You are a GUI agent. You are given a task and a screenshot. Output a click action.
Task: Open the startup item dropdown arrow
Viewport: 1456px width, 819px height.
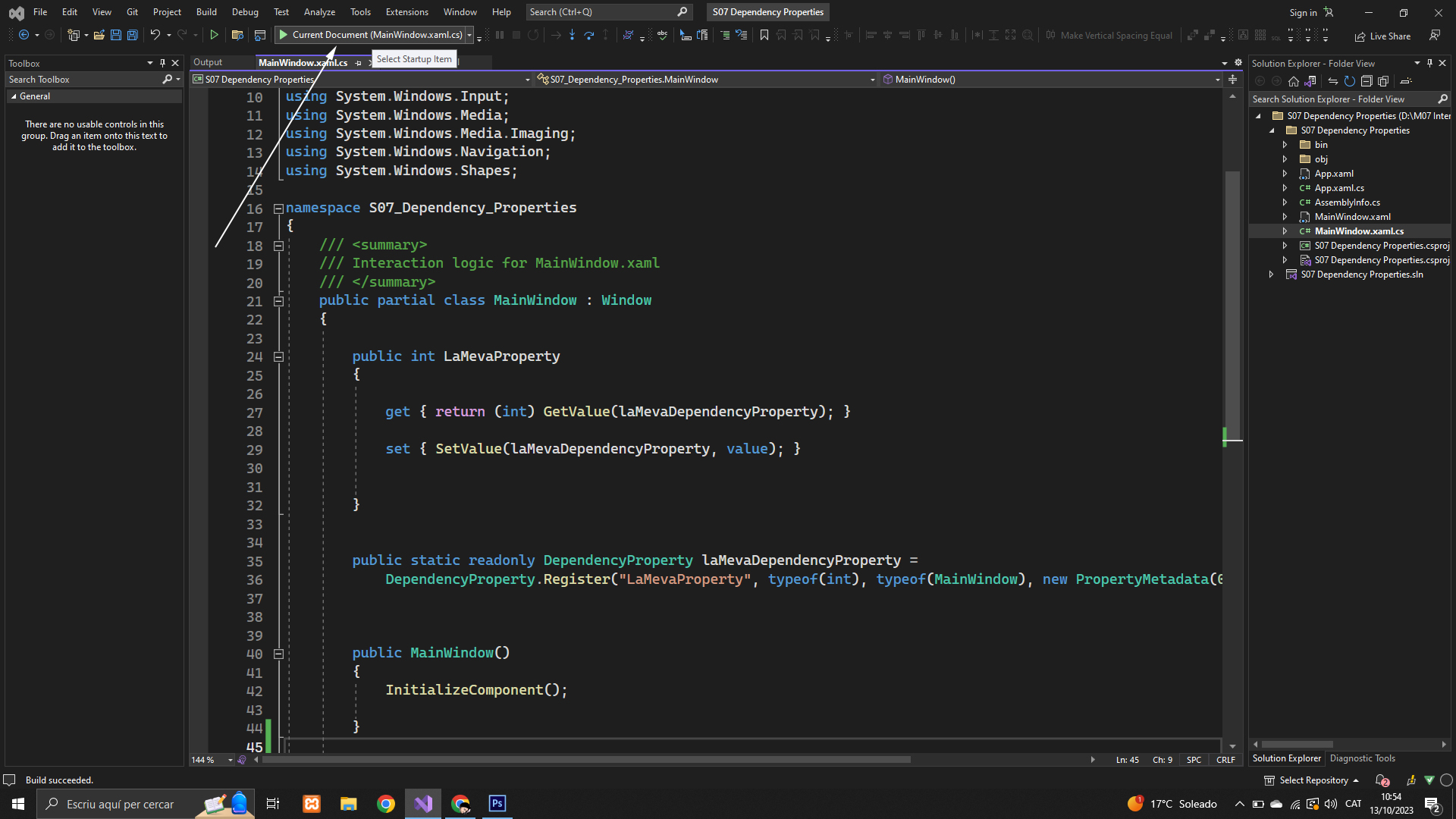469,35
